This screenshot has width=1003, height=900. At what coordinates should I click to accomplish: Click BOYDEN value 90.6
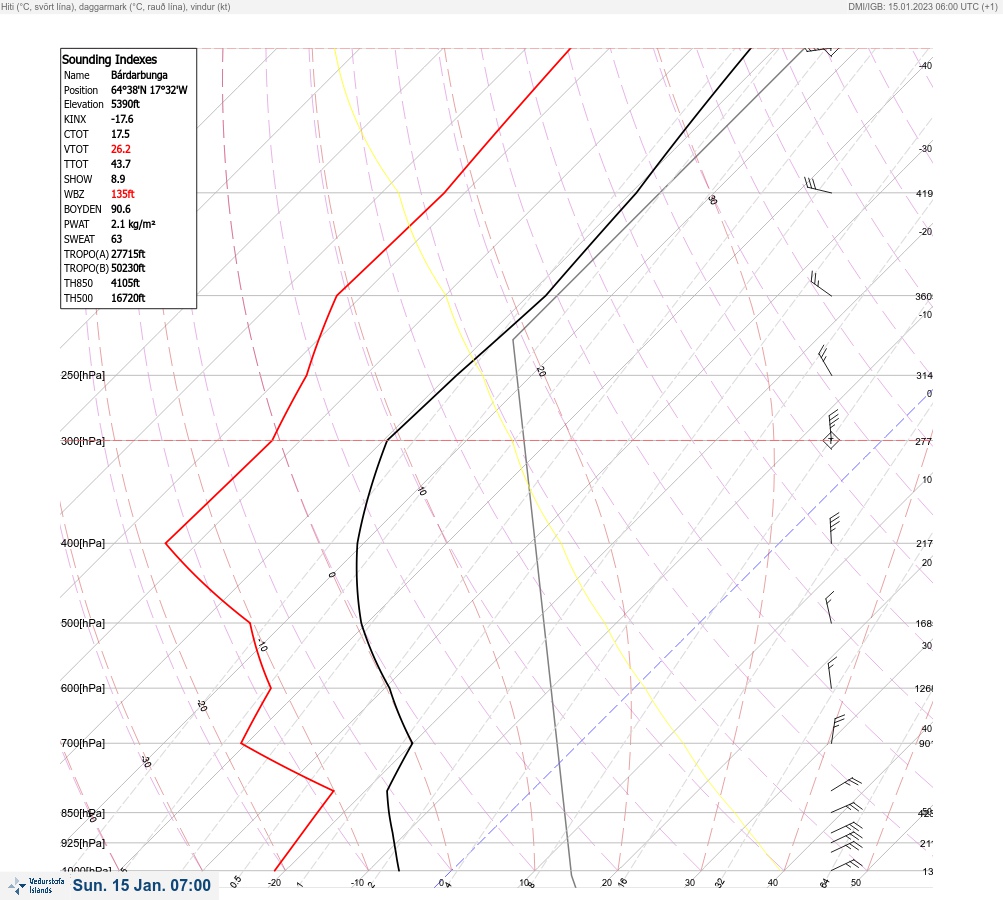pyautogui.click(x=121, y=209)
